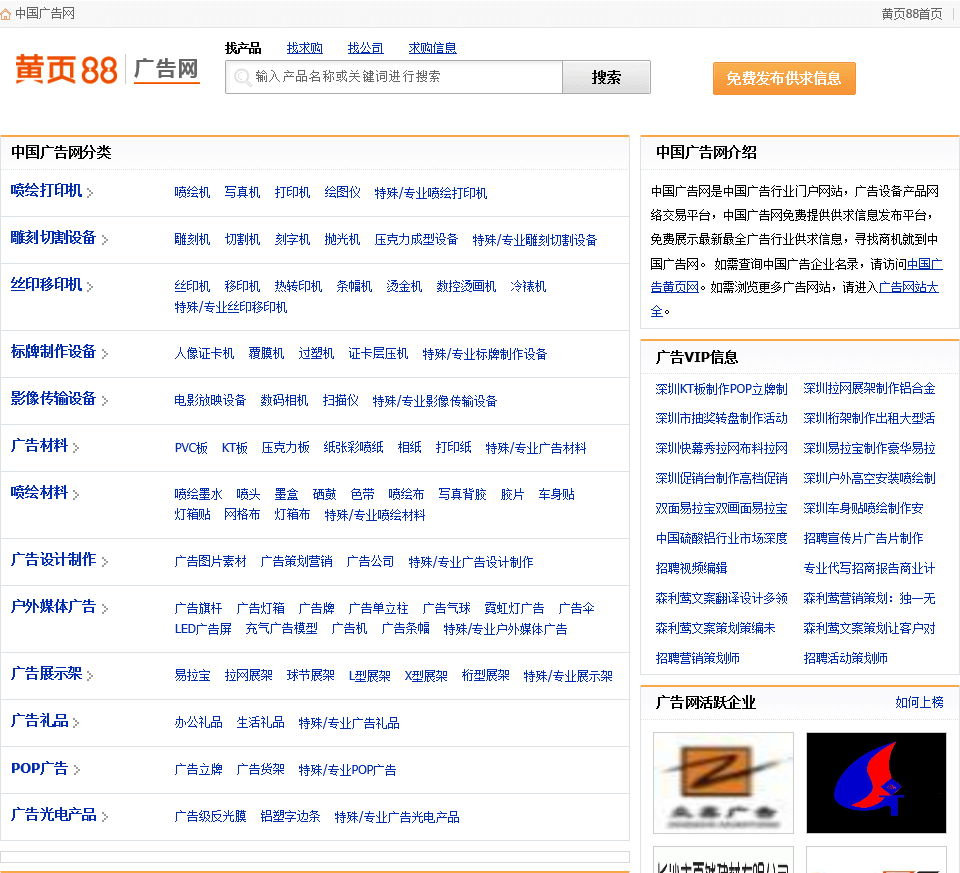Open 招聘视频编辑 VIP link
Viewport: 960px width, 873px height.
pyautogui.click(x=691, y=569)
